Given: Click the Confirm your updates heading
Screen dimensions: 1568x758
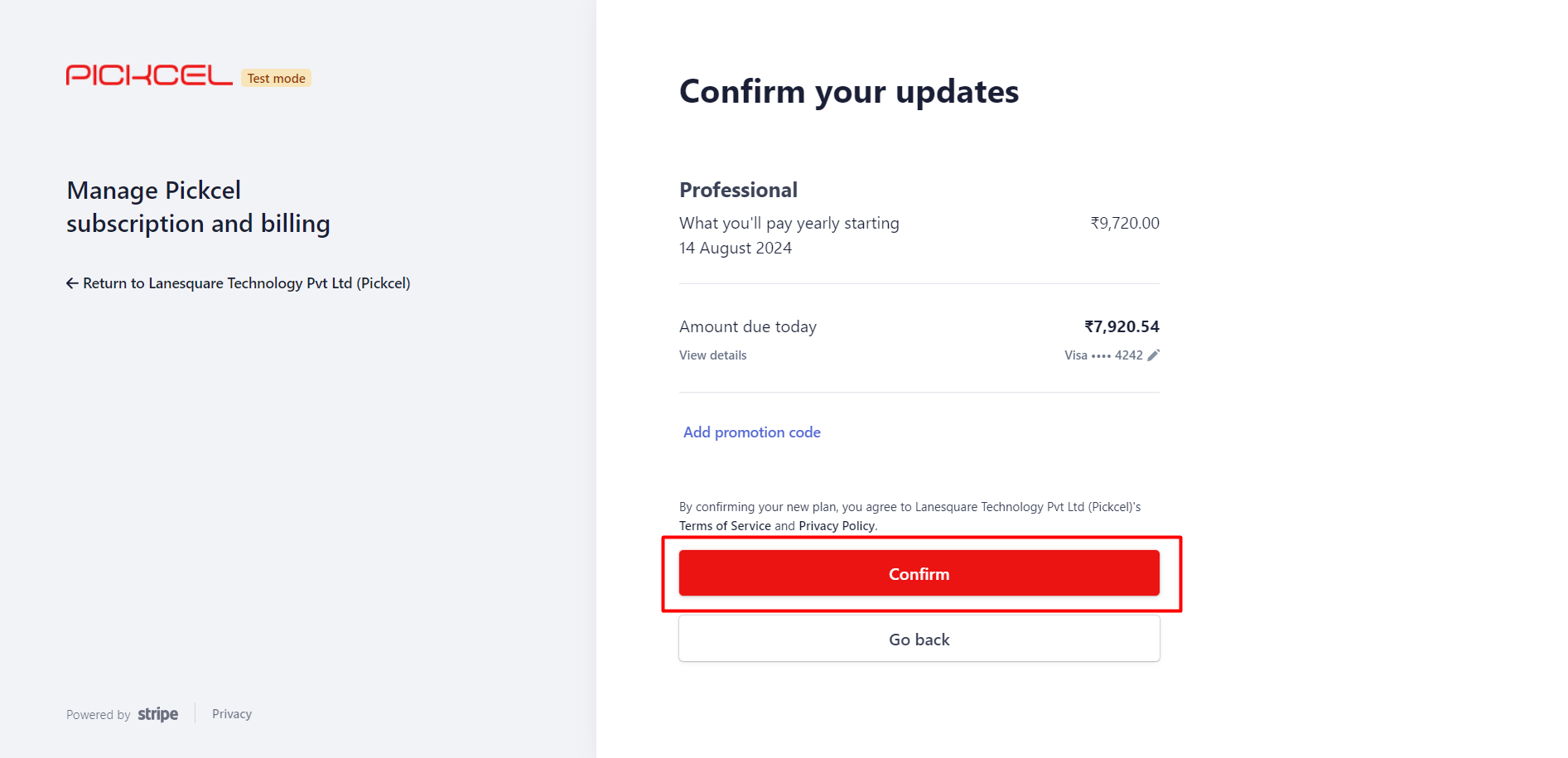Looking at the screenshot, I should coord(849,92).
